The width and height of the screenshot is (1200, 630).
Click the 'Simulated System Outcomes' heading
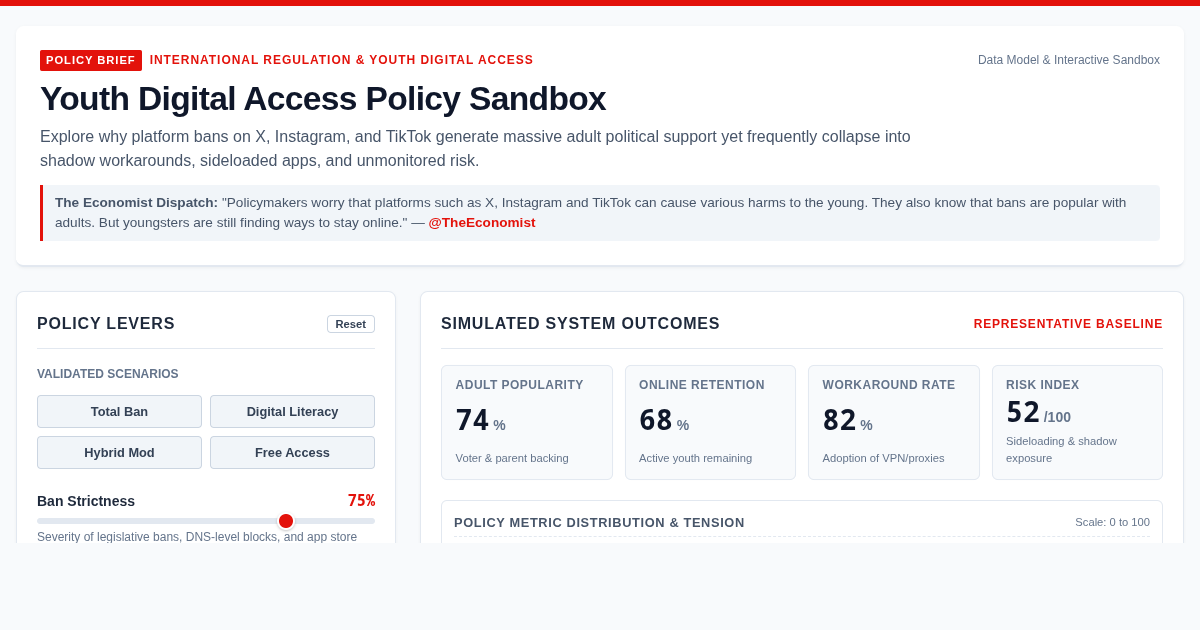[580, 324]
